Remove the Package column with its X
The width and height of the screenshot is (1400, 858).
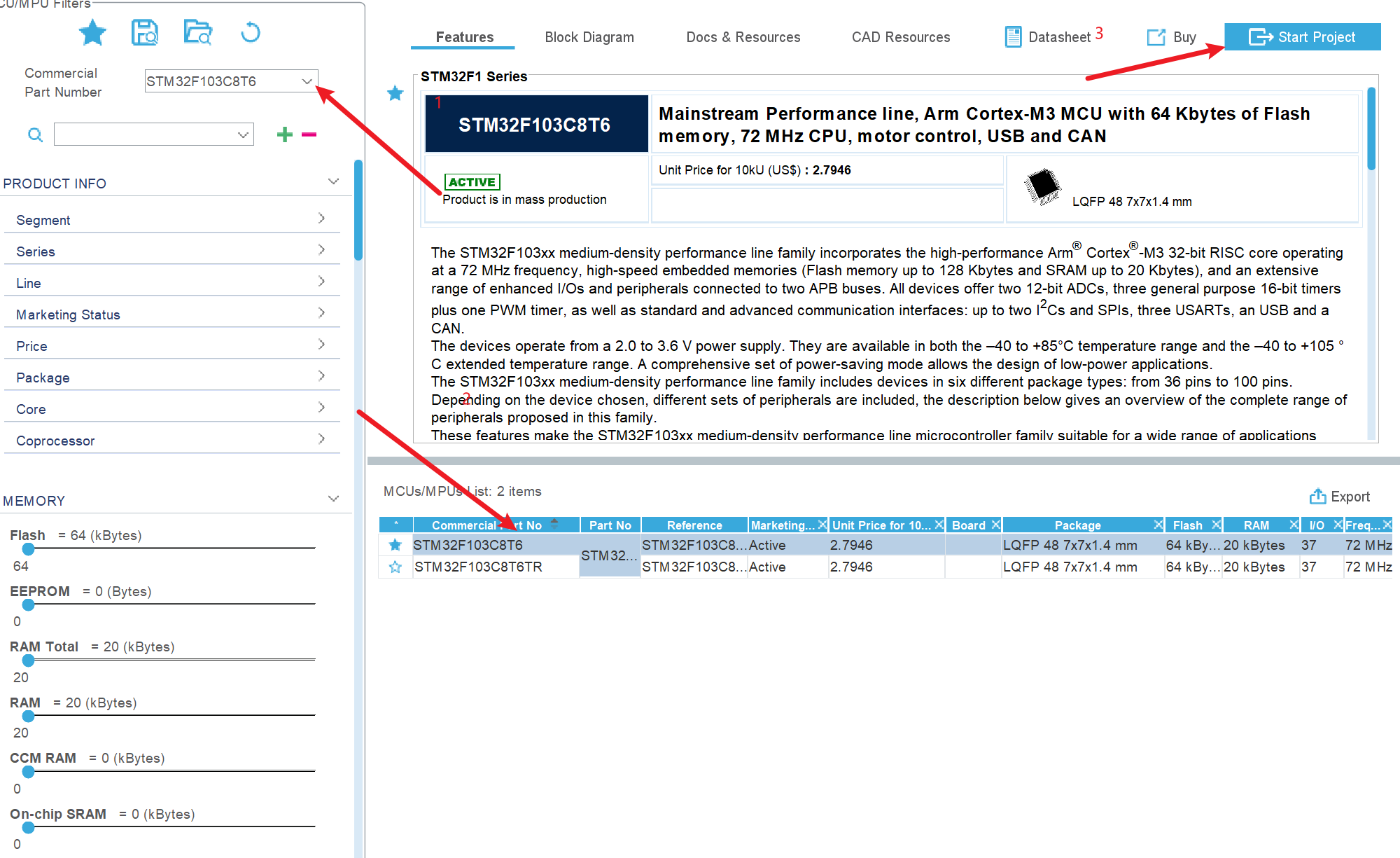(x=1158, y=525)
